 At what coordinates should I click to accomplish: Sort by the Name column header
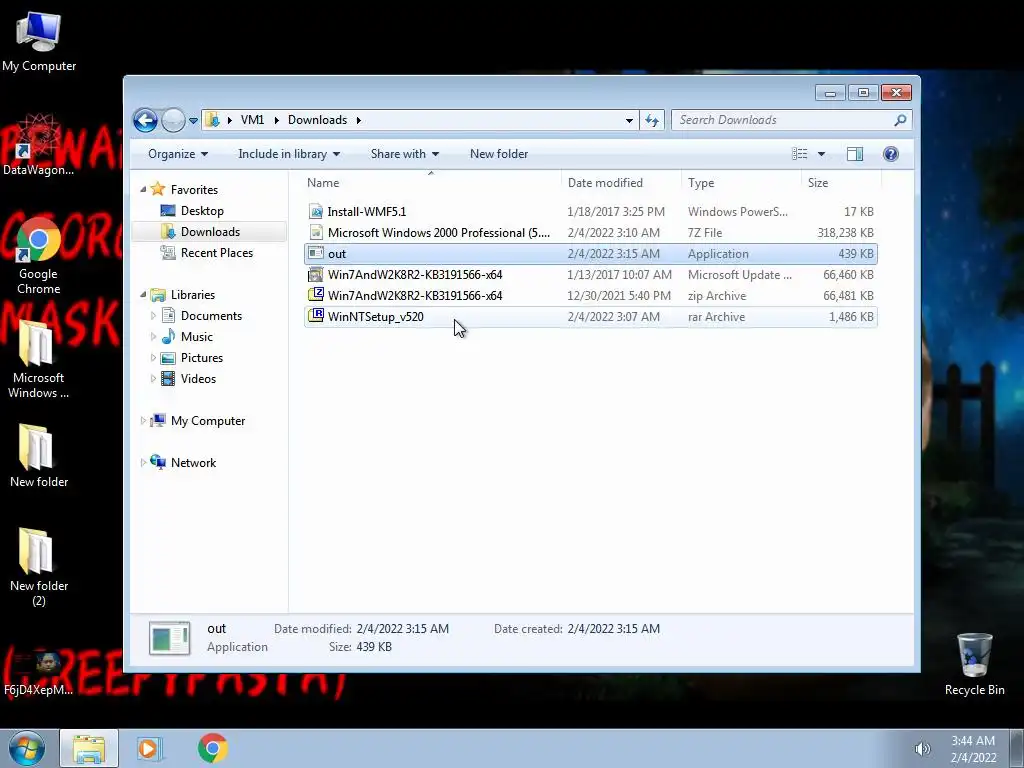(431, 183)
